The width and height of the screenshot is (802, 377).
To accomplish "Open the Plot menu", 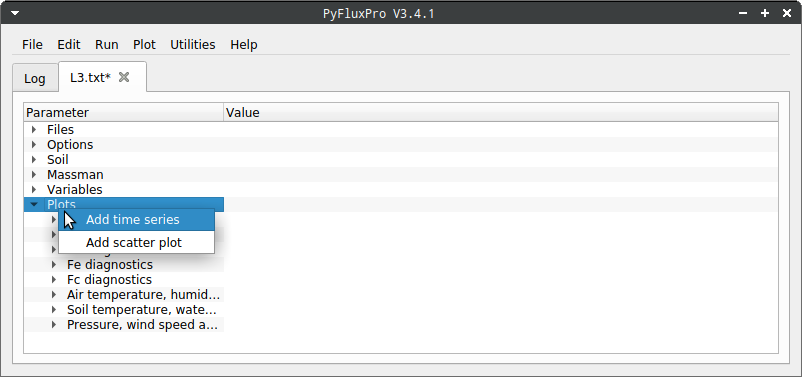I will [144, 45].
